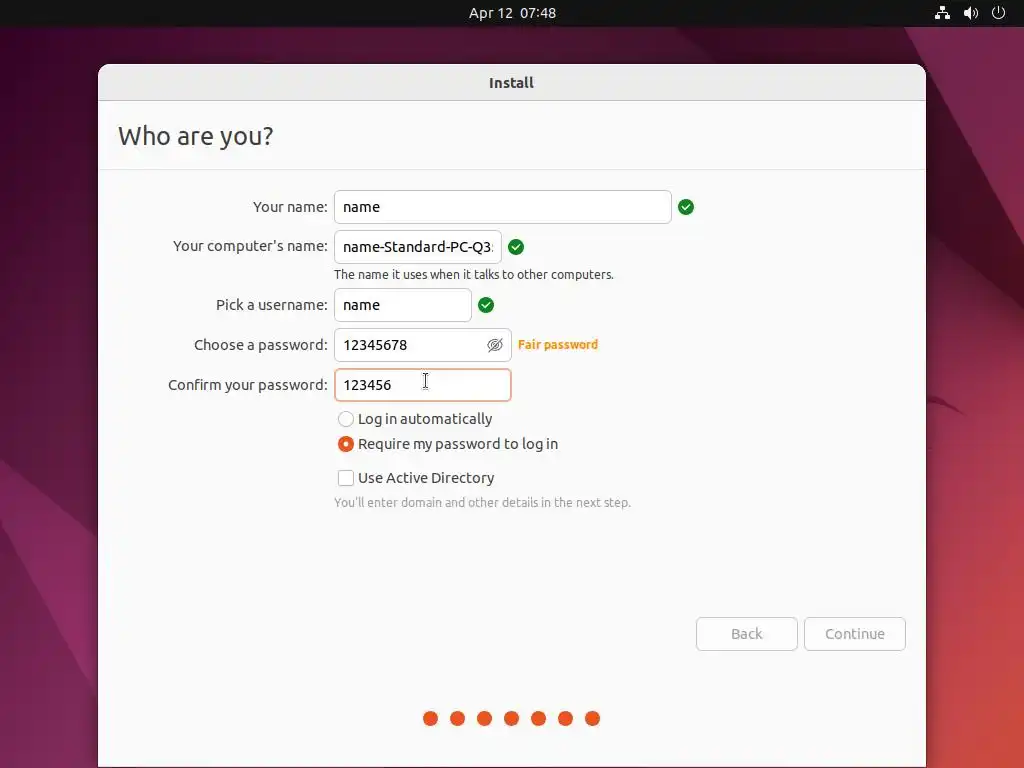Screen dimensions: 1024x768
Task: Click the 'talks to other computers' hint text
Action: 473,274
